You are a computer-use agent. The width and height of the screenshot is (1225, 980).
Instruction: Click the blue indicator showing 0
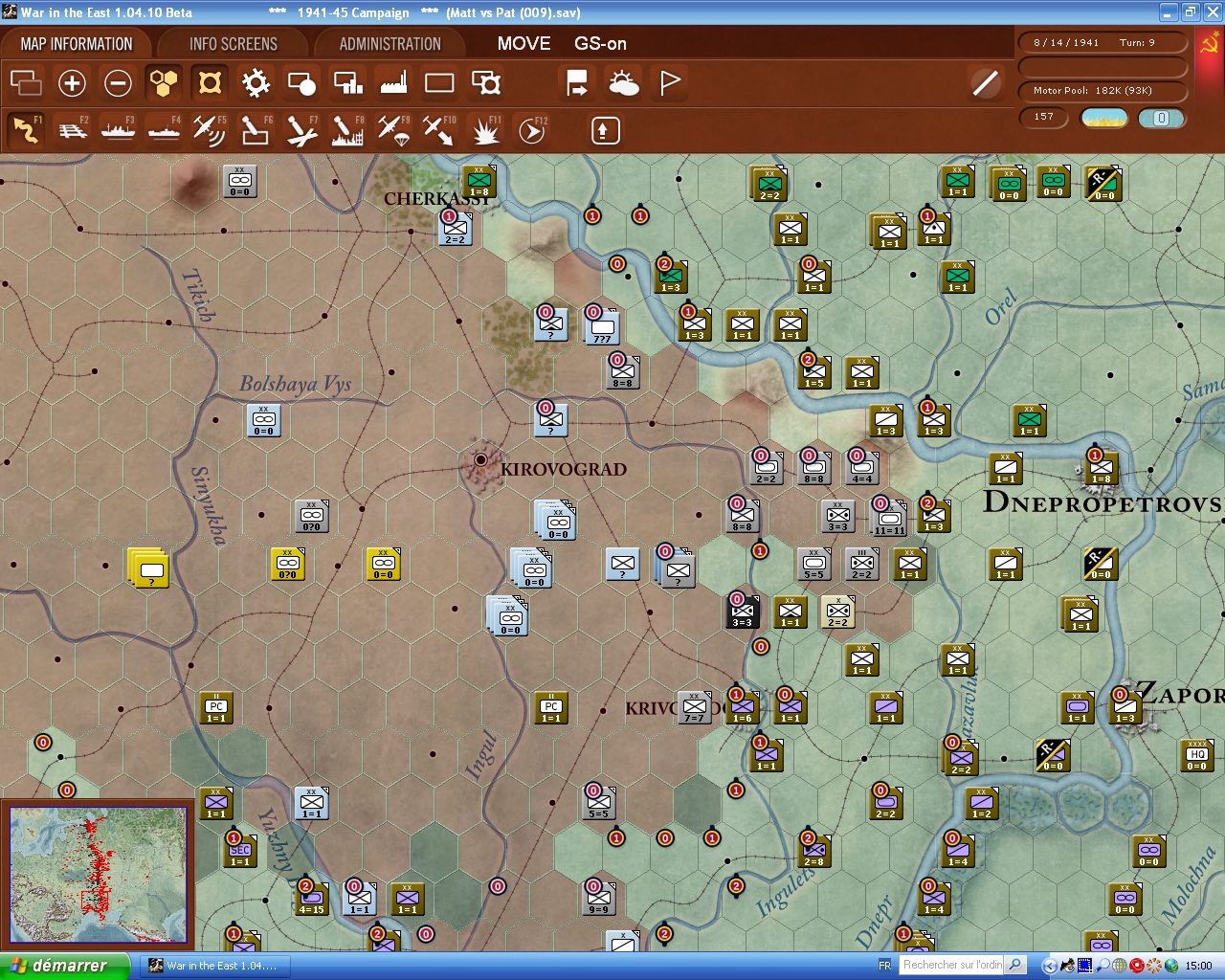point(1161,118)
